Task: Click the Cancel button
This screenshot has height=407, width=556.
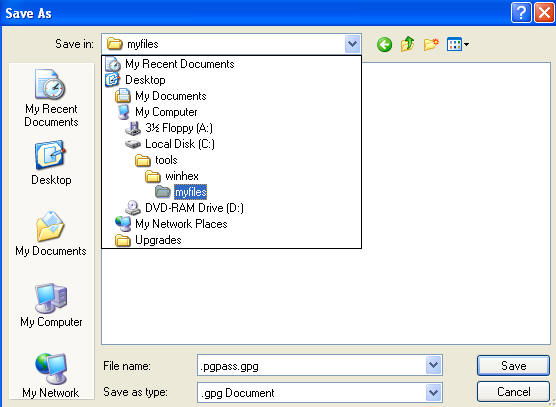Action: coord(513,392)
